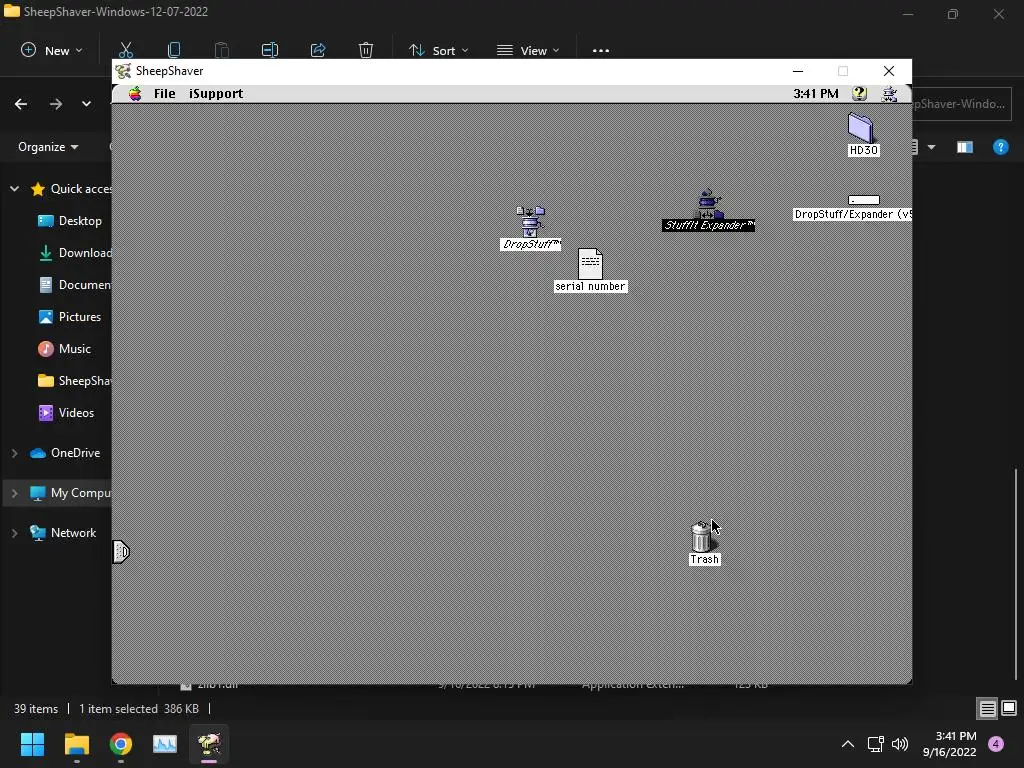Open the View dropdown in File Explorer
1024x768 pixels.
pyautogui.click(x=528, y=50)
